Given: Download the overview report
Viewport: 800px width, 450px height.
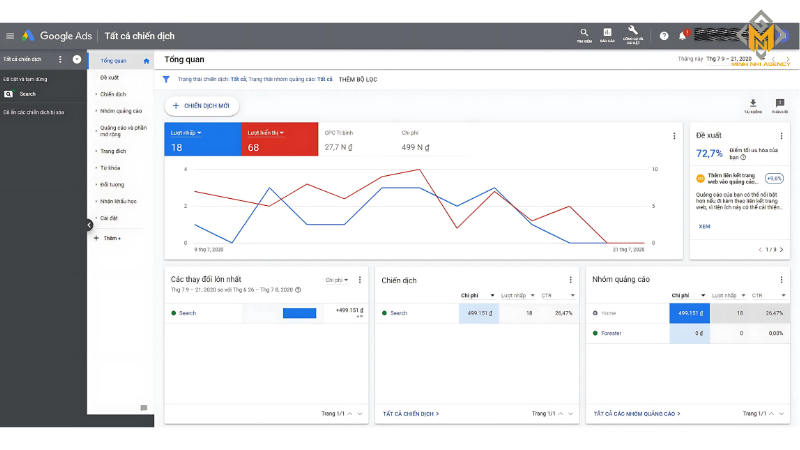Looking at the screenshot, I should (753, 106).
